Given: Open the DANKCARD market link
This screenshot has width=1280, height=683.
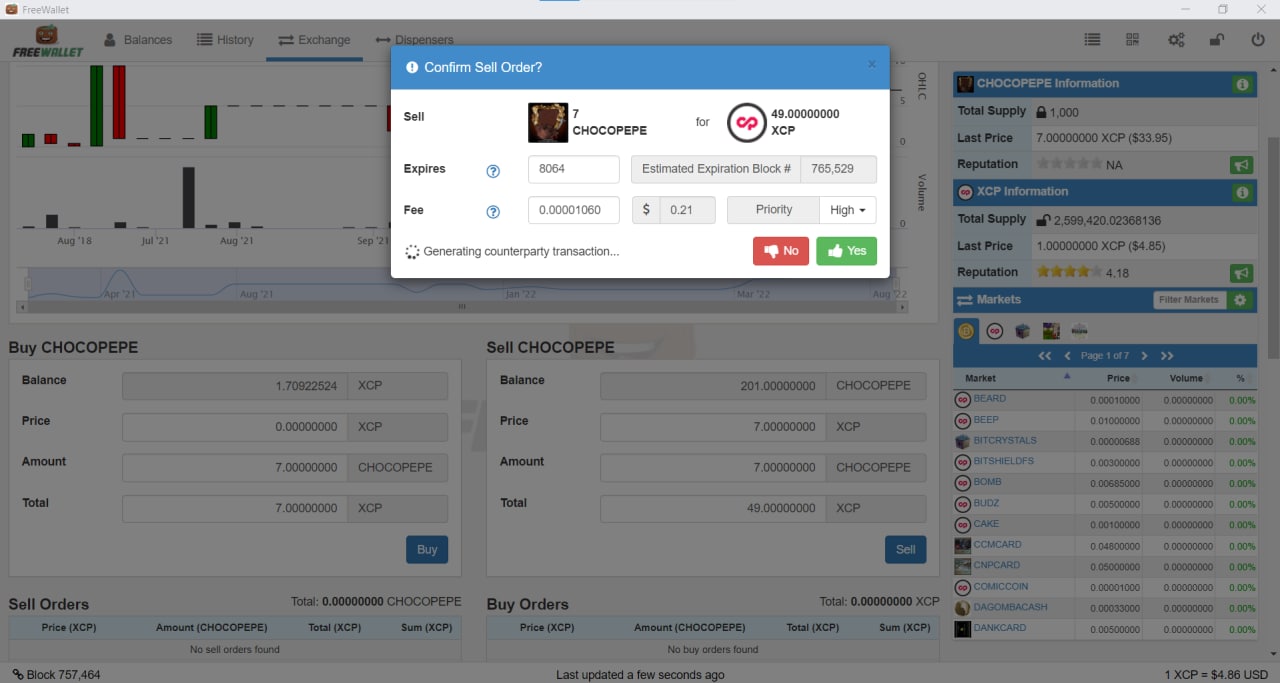Looking at the screenshot, I should tap(1000, 628).
